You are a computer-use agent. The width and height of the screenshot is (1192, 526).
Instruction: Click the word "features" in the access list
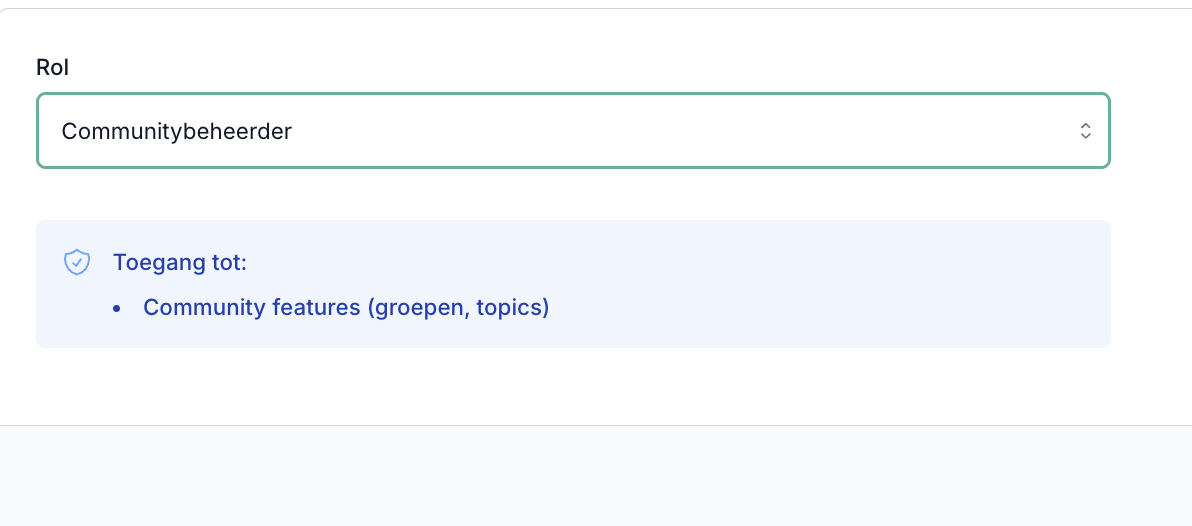[316, 307]
